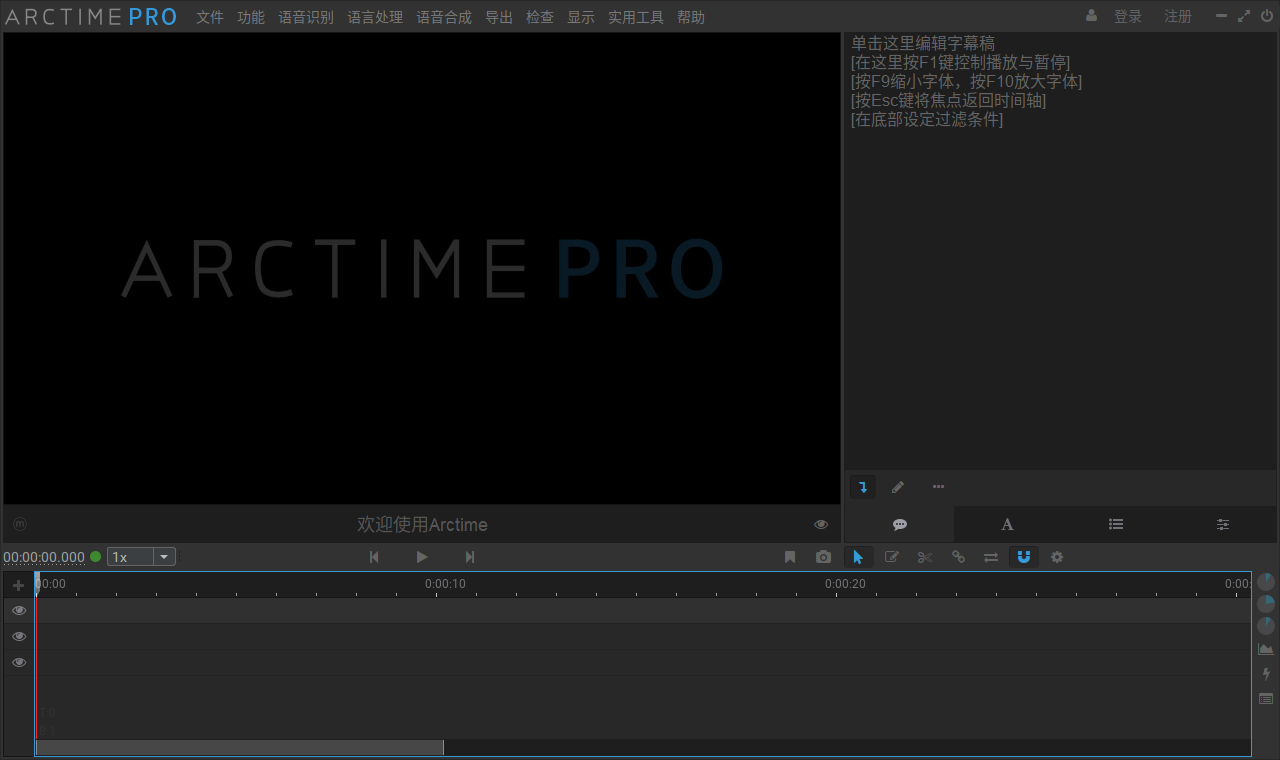Open the 显示 menu

(x=581, y=17)
